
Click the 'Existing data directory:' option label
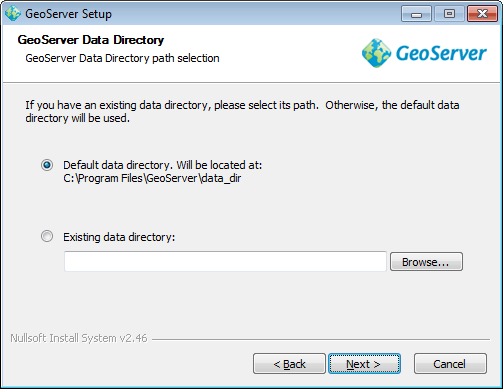pyautogui.click(x=119, y=237)
